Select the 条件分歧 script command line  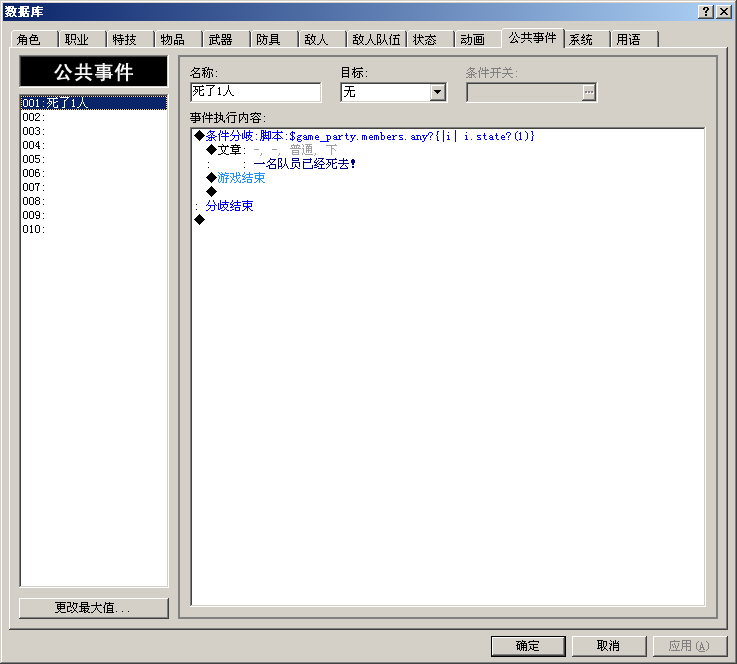pos(448,136)
